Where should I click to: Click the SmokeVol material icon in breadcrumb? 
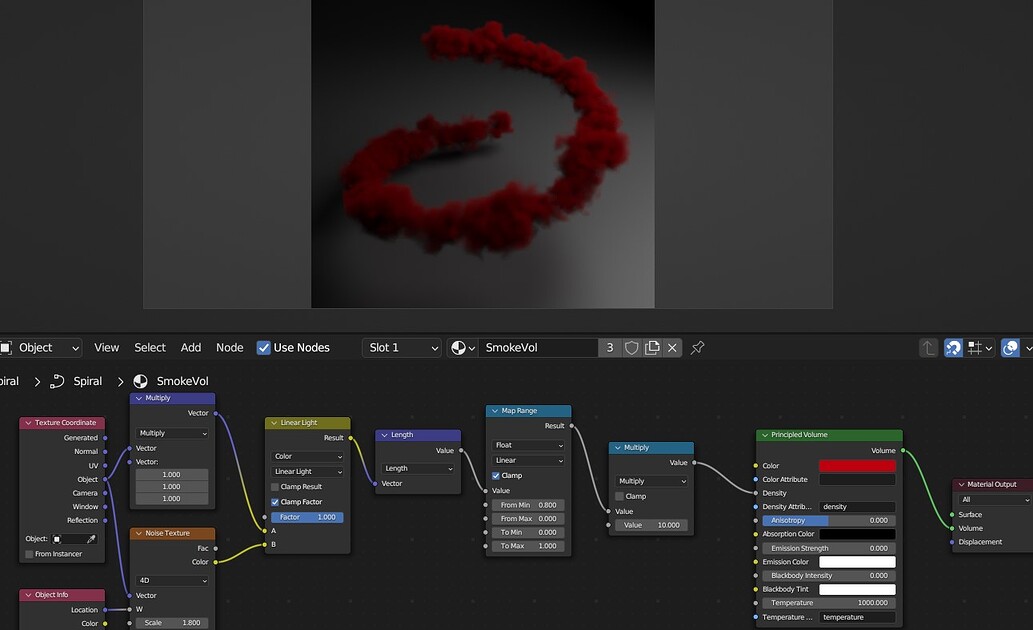point(140,381)
